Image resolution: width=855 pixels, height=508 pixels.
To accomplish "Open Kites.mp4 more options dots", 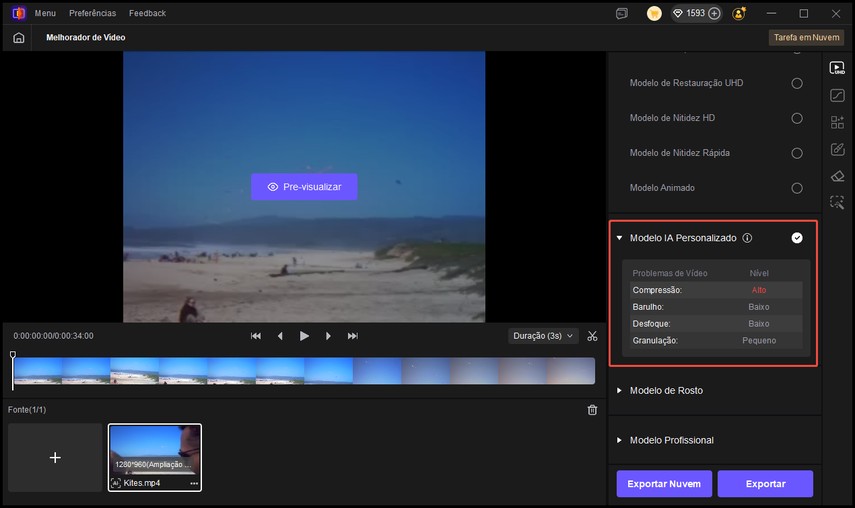I will [194, 483].
